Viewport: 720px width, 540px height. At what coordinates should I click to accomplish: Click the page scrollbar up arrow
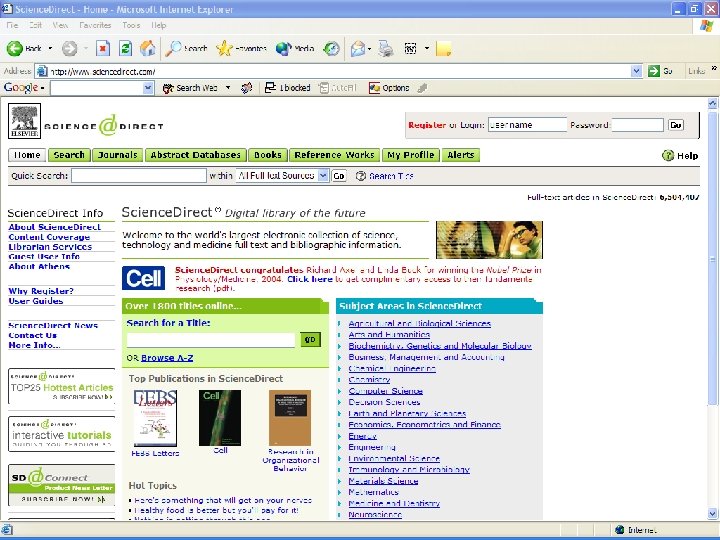pos(712,104)
